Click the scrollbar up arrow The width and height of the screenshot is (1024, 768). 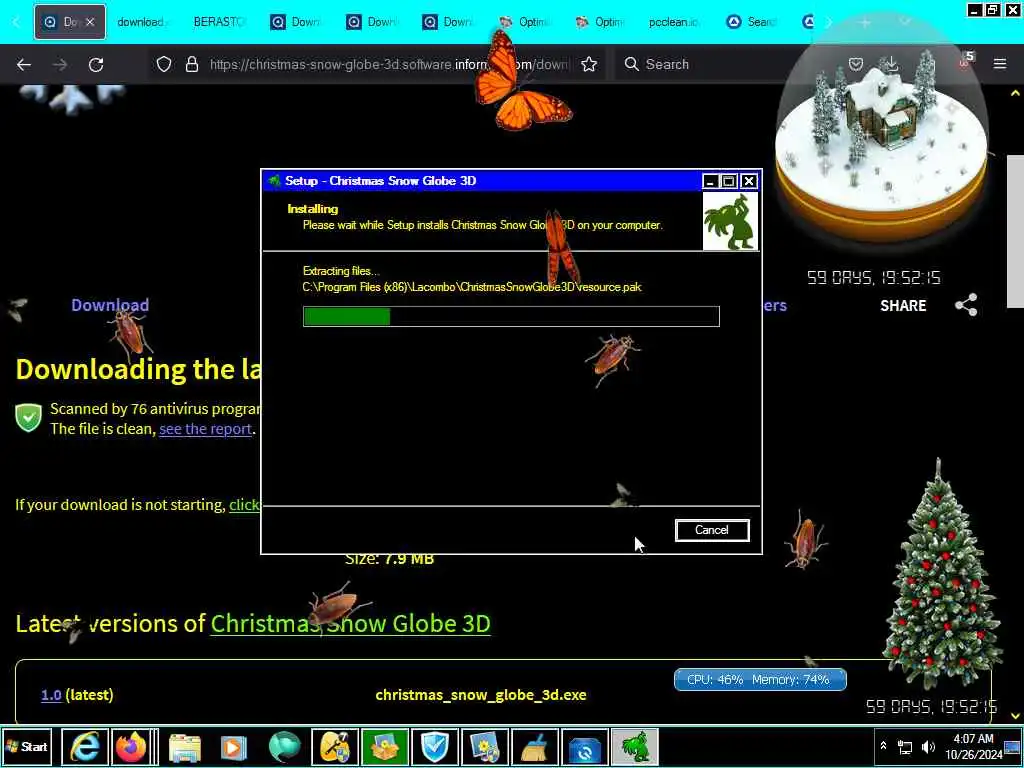1016,93
